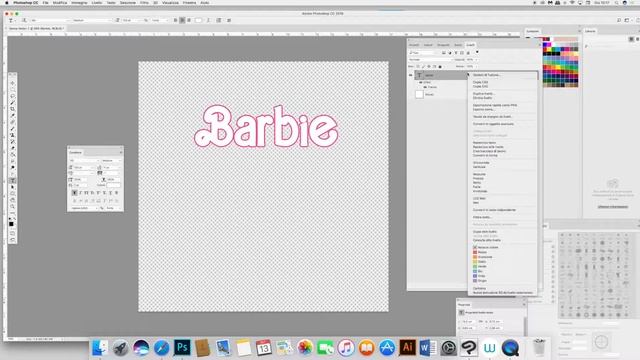This screenshot has height=360, width=640.
Task: Toggle underline in Carattere panel
Action: (110, 193)
